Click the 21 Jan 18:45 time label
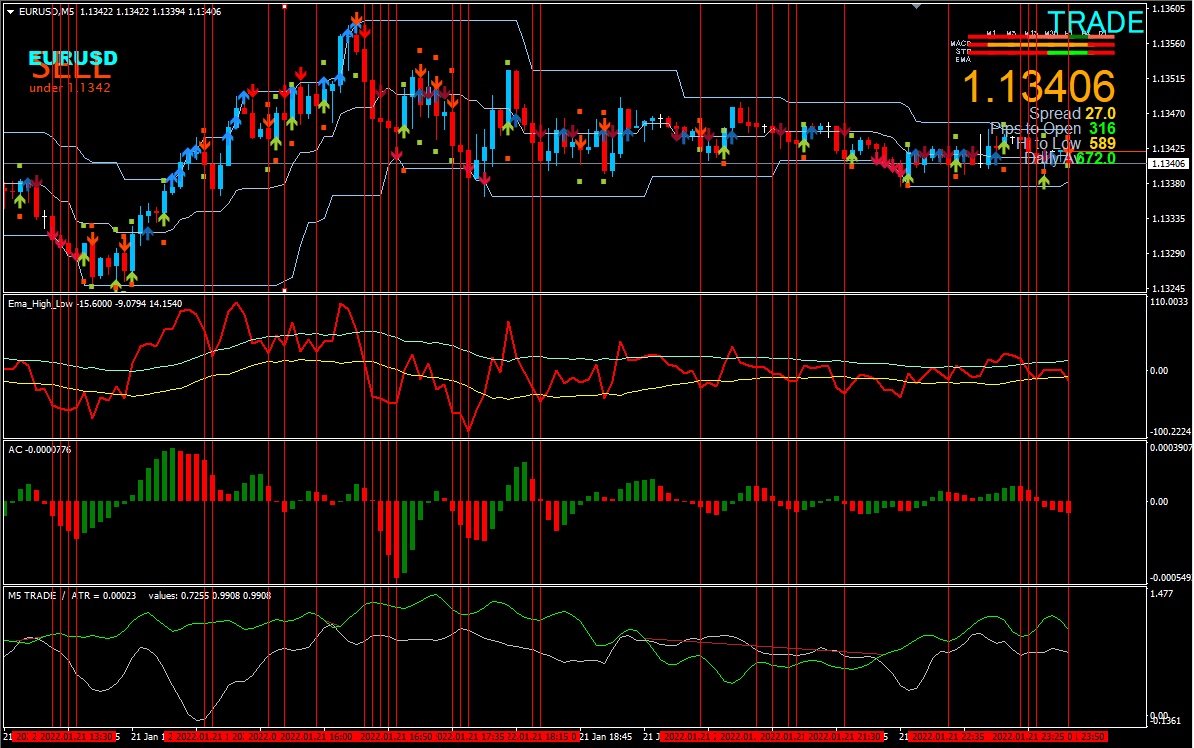The height and width of the screenshot is (748, 1194). (606, 737)
